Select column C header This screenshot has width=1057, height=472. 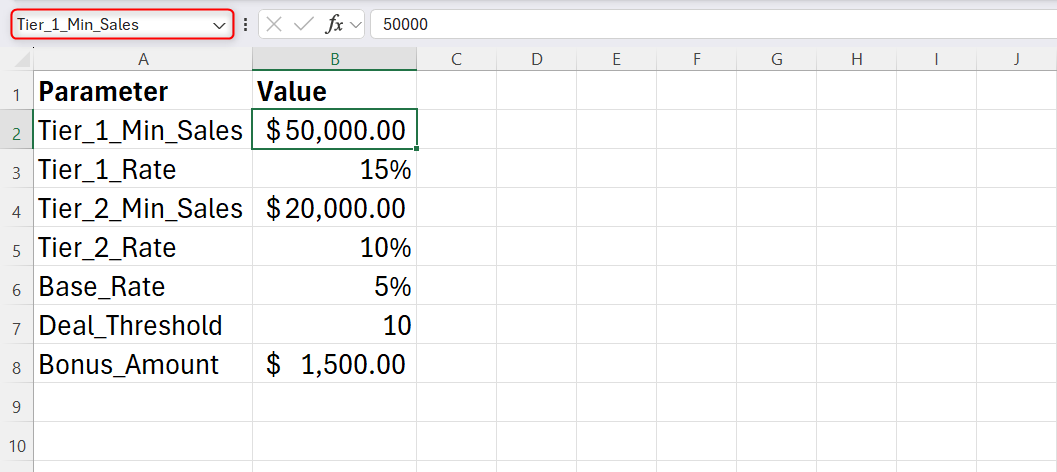click(x=456, y=59)
